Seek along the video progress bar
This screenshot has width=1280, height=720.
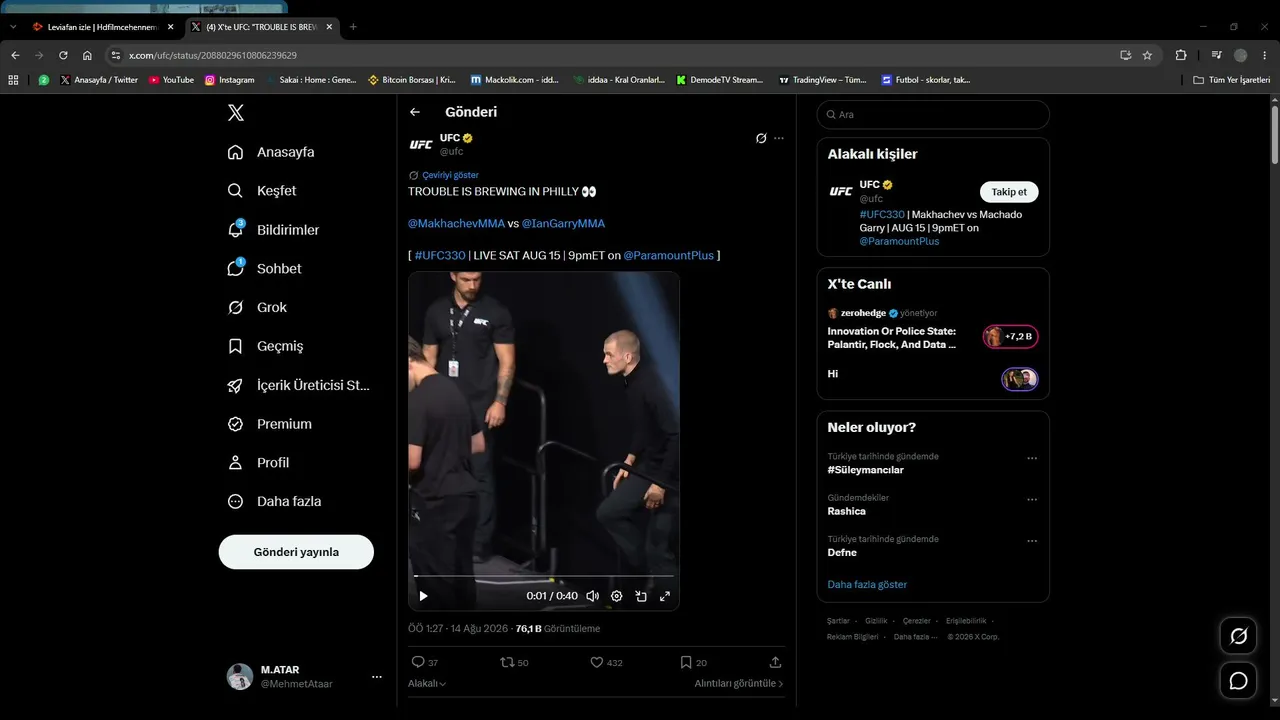[544, 577]
